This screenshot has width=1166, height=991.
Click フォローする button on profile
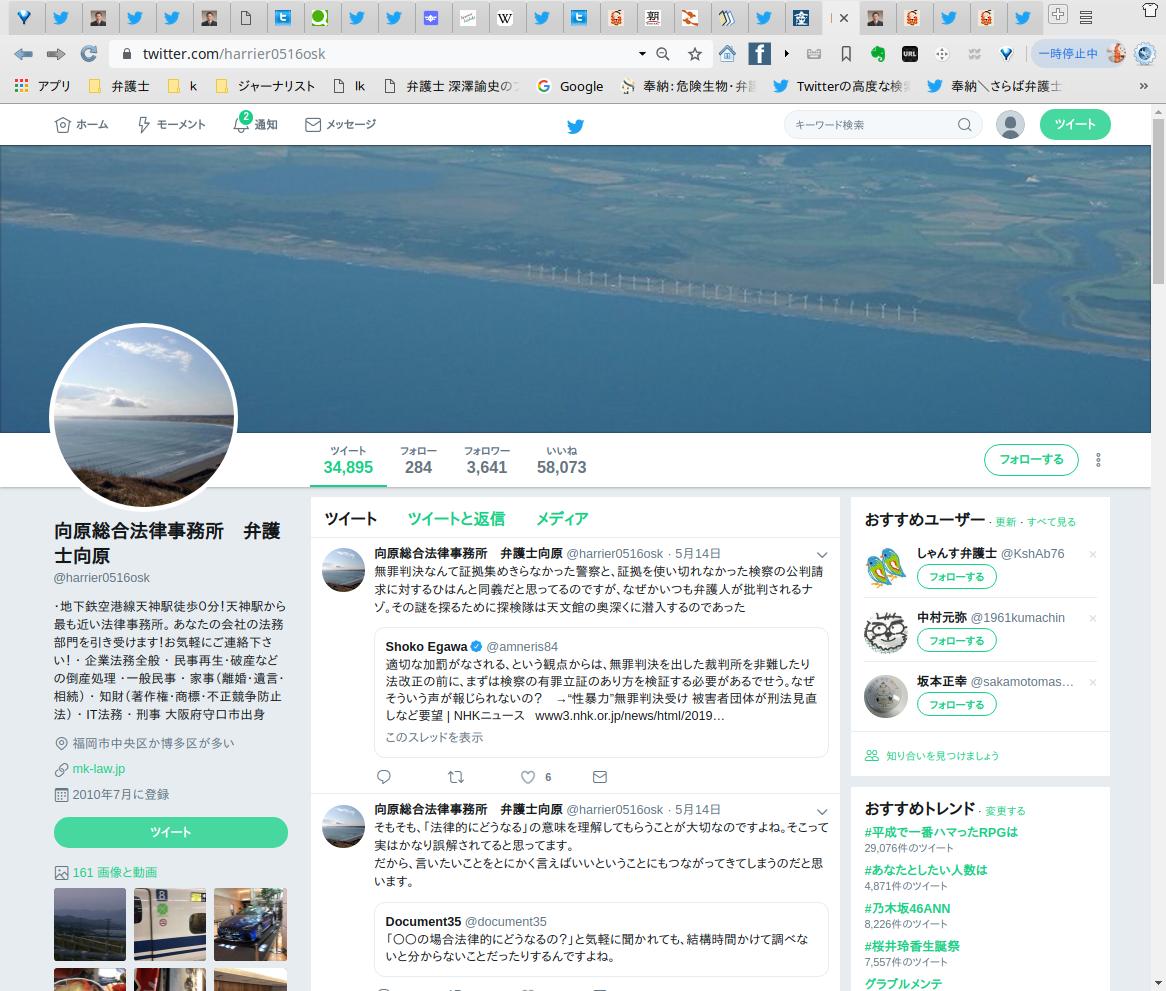coord(1031,459)
